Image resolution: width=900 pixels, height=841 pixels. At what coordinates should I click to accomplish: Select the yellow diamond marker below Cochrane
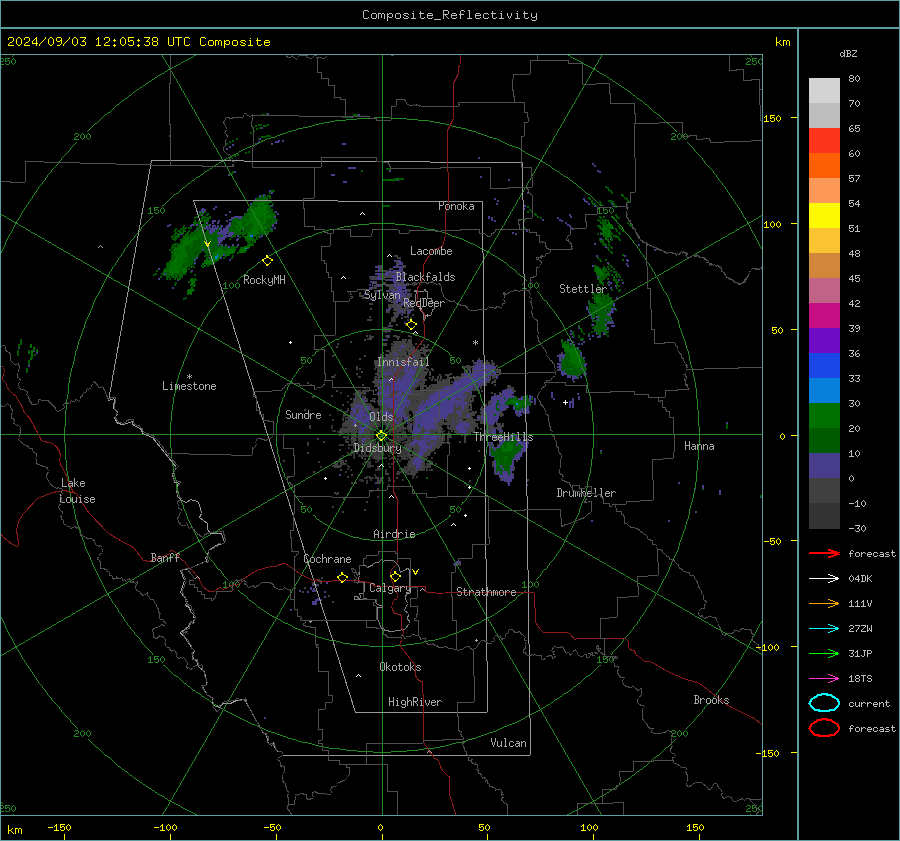(342, 577)
